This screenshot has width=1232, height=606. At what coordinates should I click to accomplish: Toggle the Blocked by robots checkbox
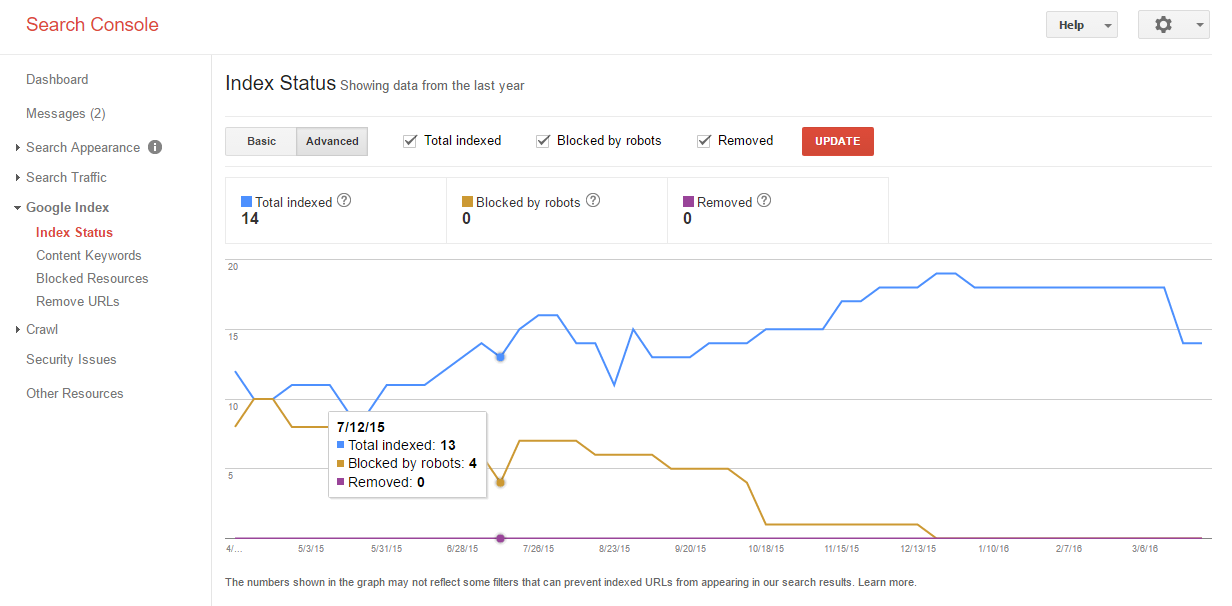coord(543,141)
